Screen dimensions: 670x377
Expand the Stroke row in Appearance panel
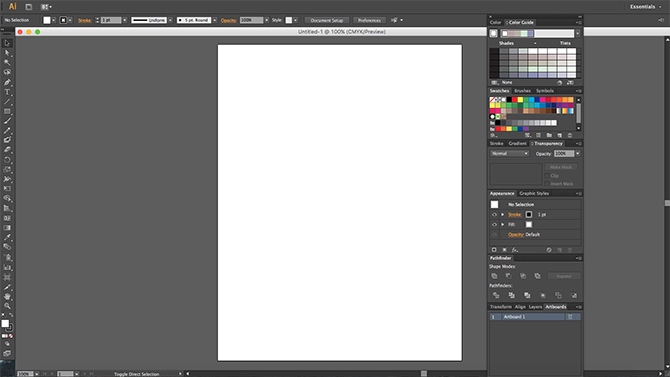[x=502, y=215]
